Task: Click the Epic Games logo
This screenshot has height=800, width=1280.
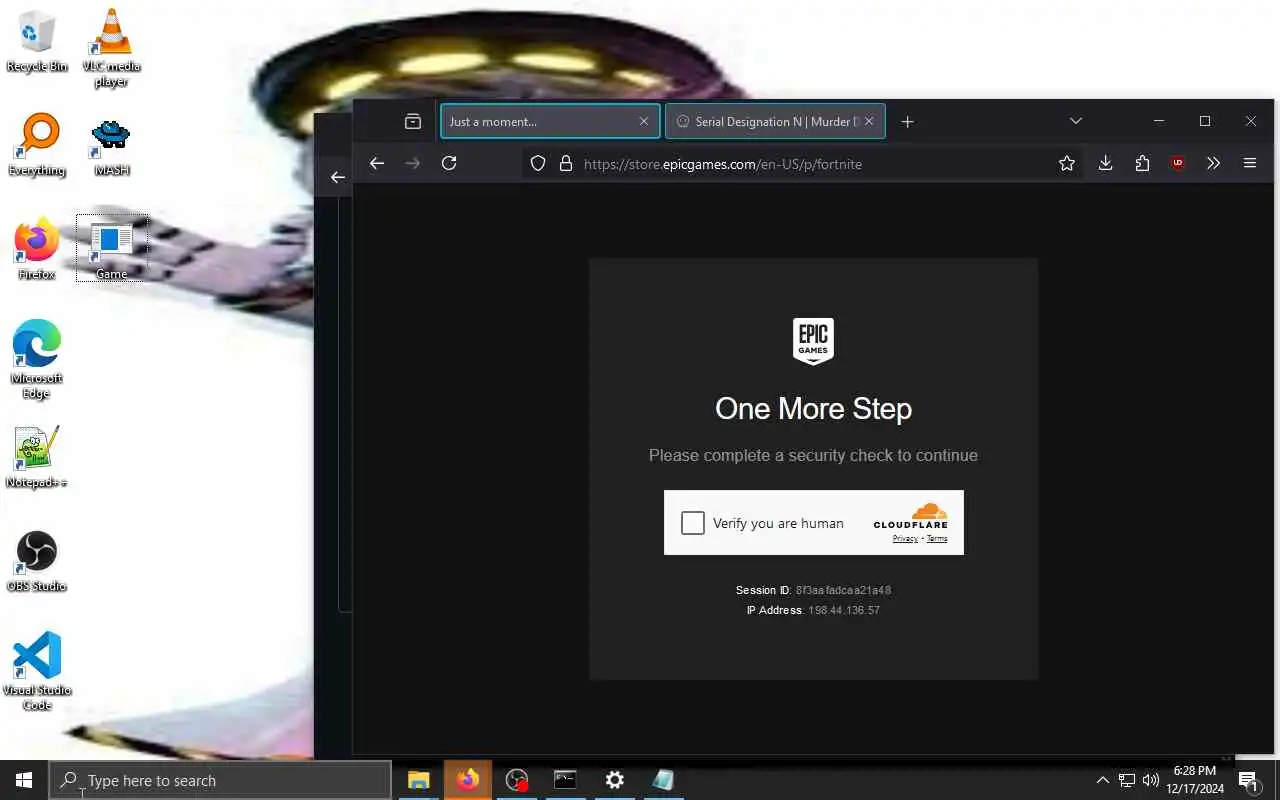Action: 813,341
